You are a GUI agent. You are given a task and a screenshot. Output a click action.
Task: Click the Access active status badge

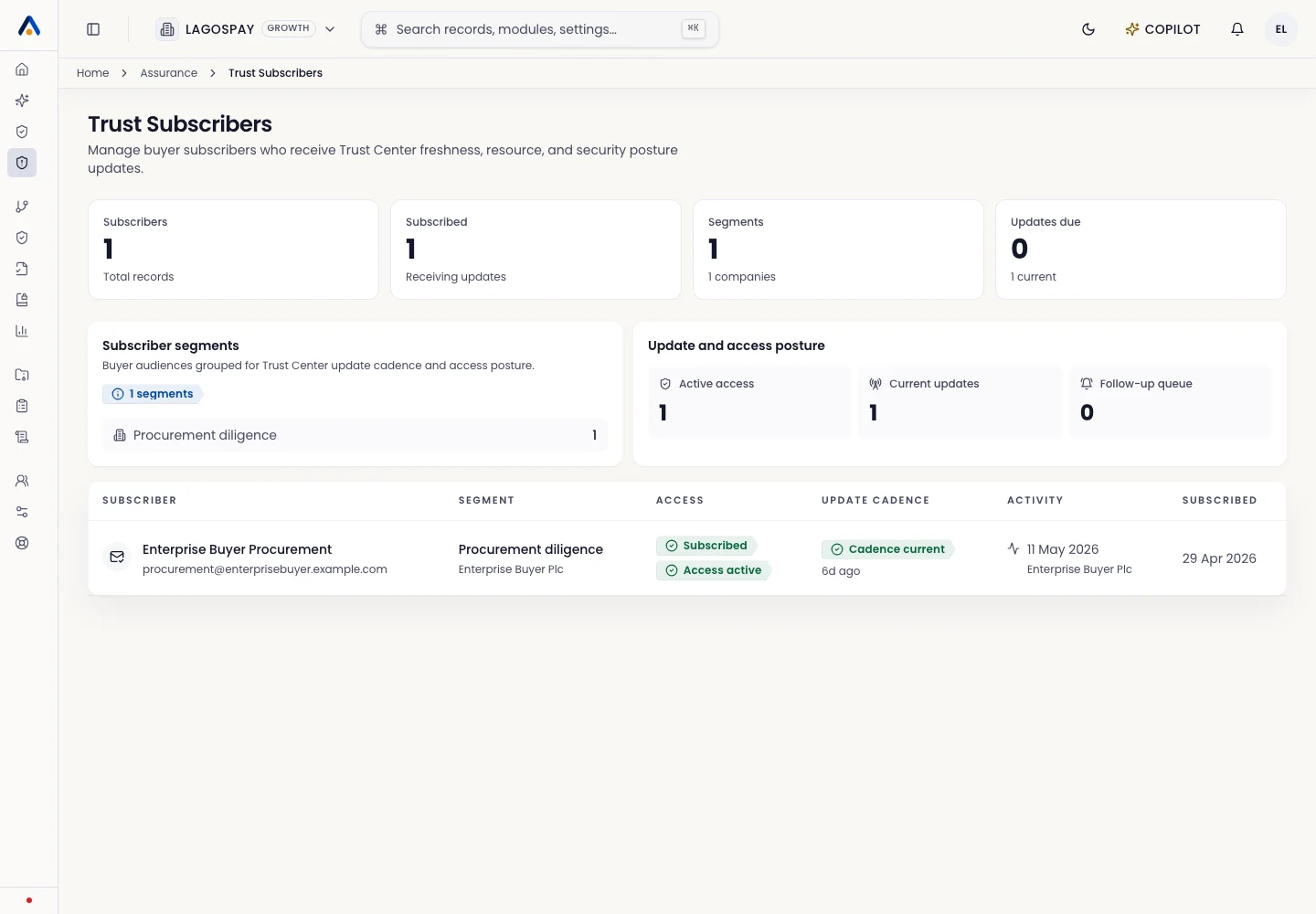pyautogui.click(x=714, y=570)
